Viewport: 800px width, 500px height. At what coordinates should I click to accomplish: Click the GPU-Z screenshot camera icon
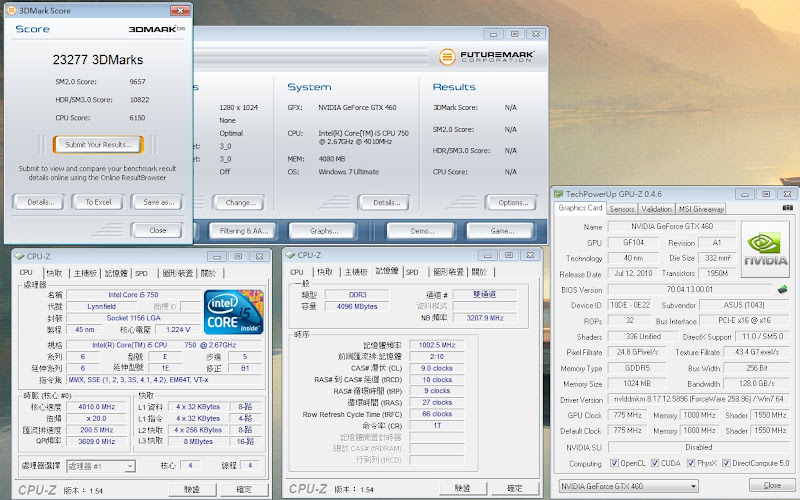(788, 208)
